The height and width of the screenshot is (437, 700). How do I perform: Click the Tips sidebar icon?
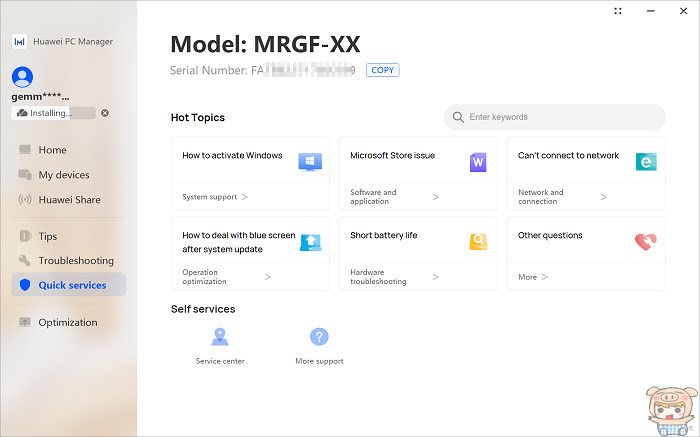(x=25, y=236)
